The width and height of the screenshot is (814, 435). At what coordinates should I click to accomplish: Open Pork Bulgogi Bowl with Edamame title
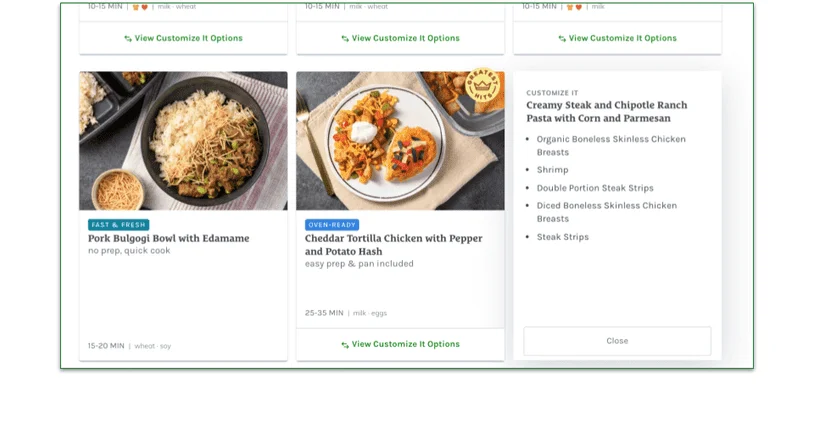tap(169, 238)
